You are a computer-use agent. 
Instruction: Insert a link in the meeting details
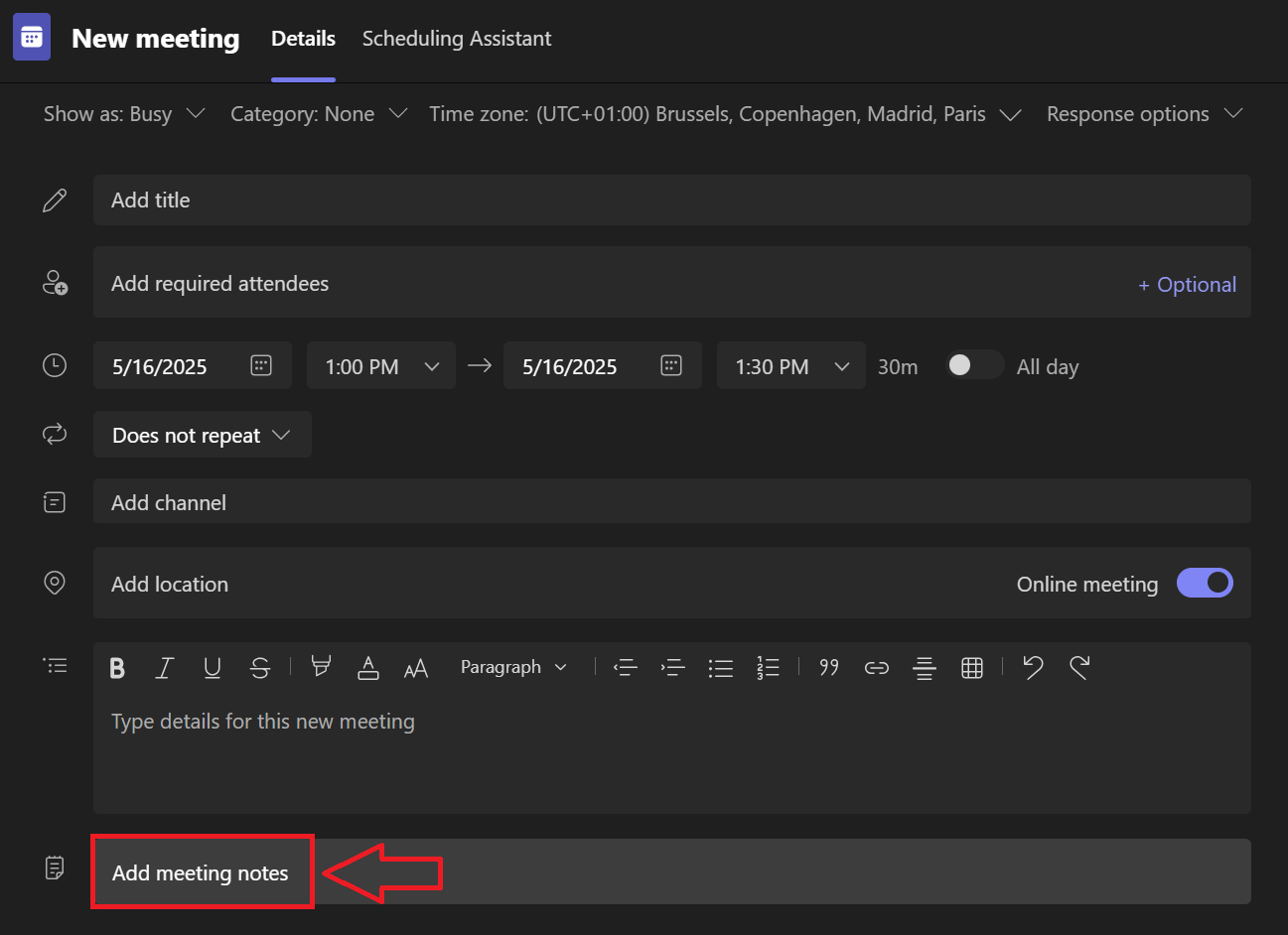point(877,667)
